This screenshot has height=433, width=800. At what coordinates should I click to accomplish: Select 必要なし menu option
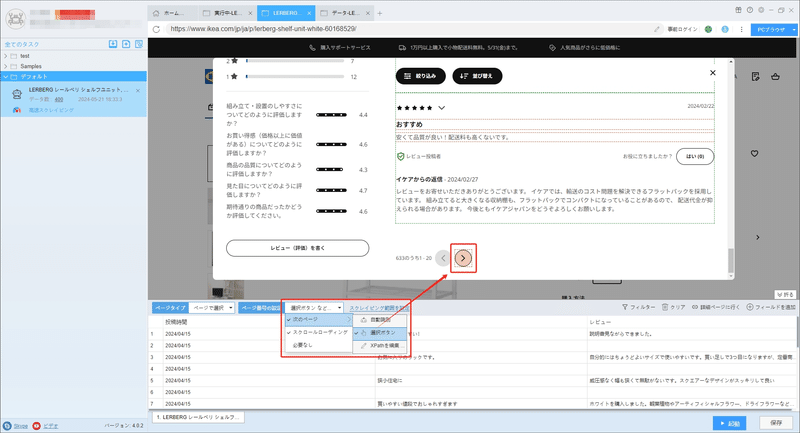coord(318,345)
